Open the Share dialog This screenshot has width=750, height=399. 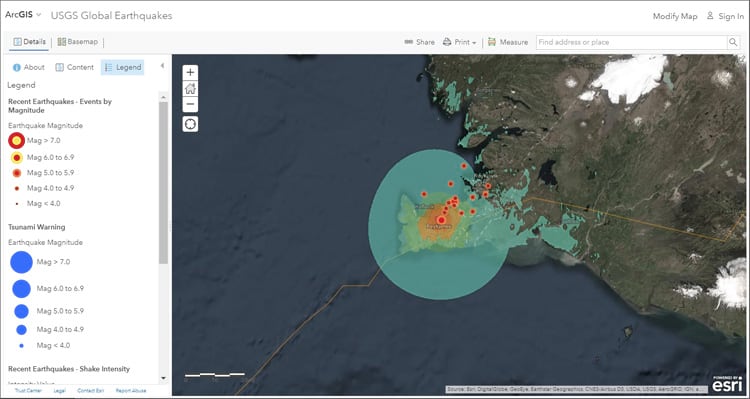pos(419,42)
